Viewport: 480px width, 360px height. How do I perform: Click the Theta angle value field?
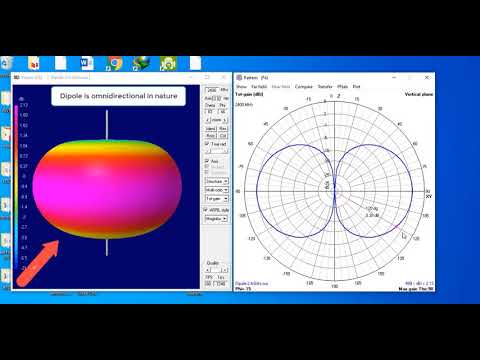pos(210,112)
